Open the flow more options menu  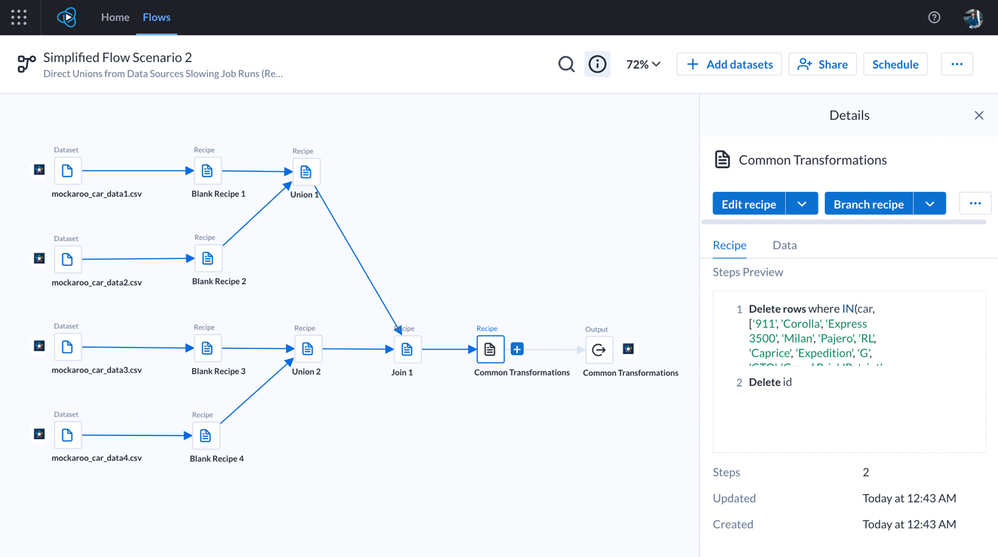[957, 64]
